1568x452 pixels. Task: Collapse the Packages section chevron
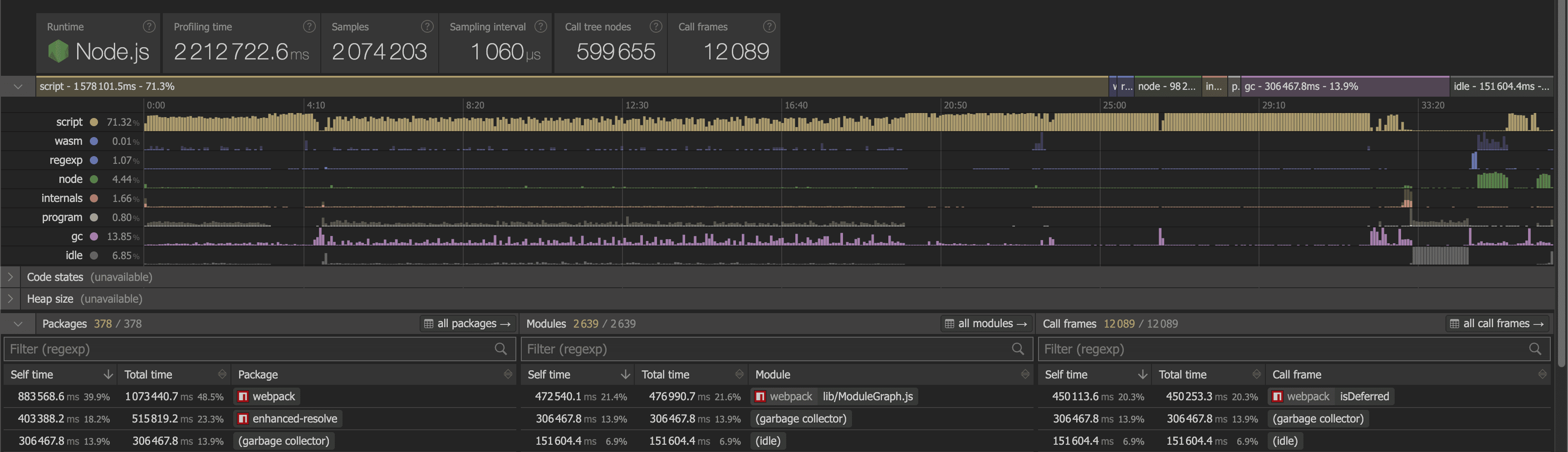tap(18, 324)
